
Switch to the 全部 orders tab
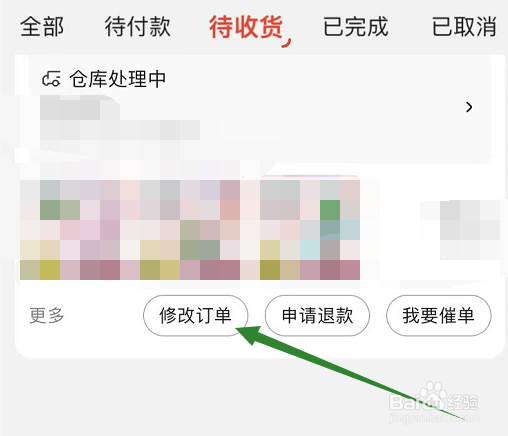[x=42, y=27]
